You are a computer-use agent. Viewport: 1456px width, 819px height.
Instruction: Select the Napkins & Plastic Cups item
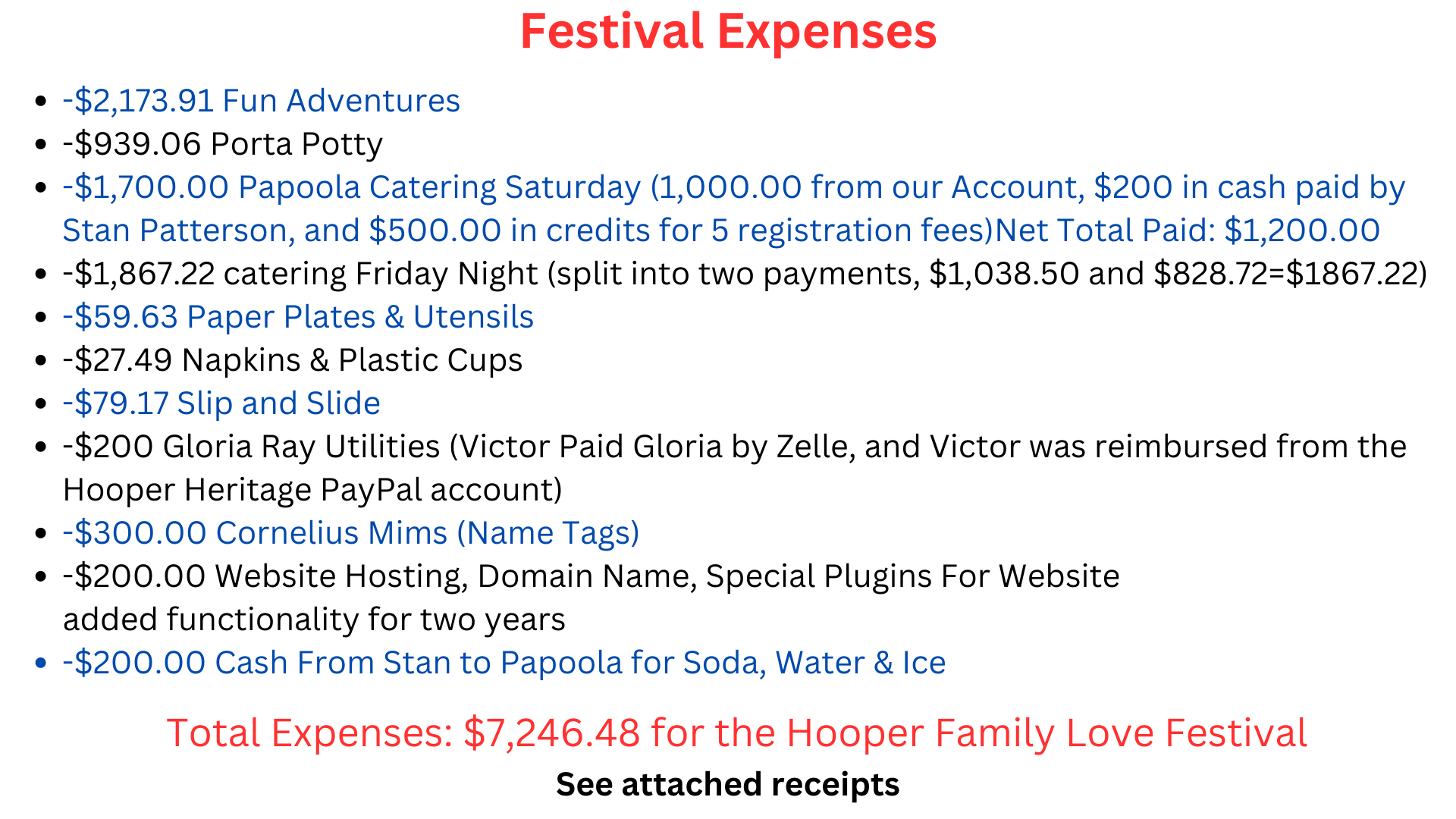(293, 360)
